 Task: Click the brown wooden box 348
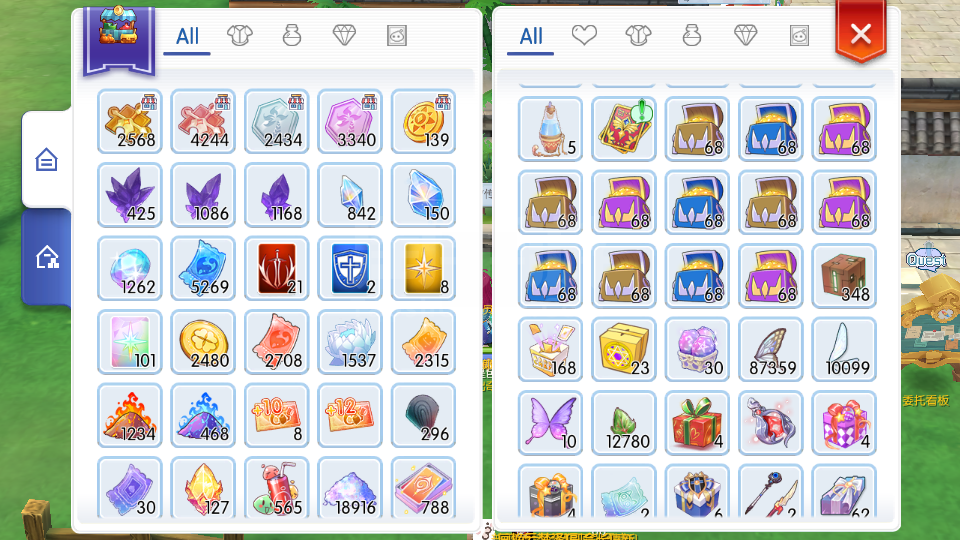click(x=844, y=276)
